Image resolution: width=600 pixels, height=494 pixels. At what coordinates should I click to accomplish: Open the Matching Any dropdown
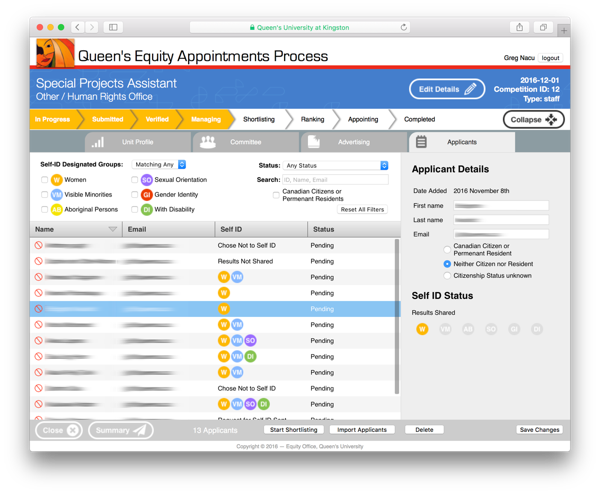tap(159, 165)
